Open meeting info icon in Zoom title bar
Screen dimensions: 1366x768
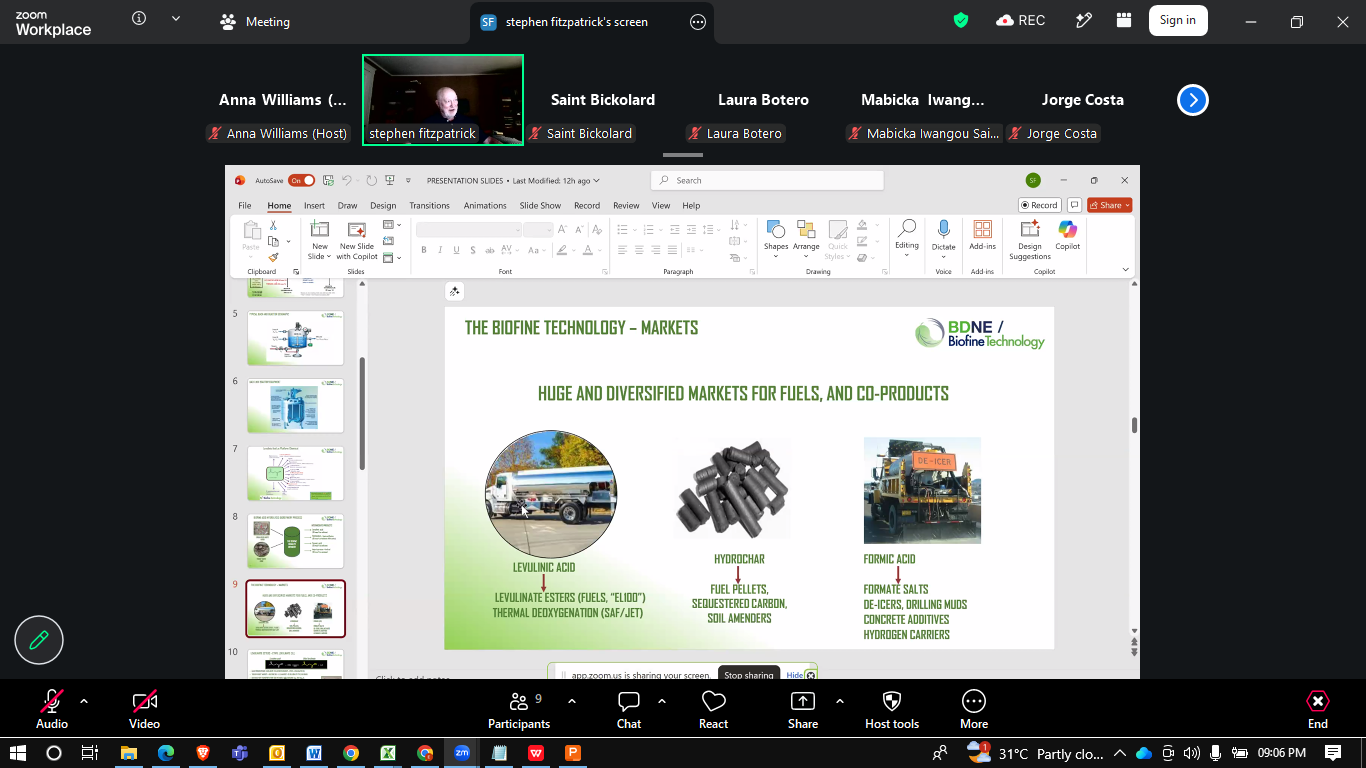coord(139,19)
